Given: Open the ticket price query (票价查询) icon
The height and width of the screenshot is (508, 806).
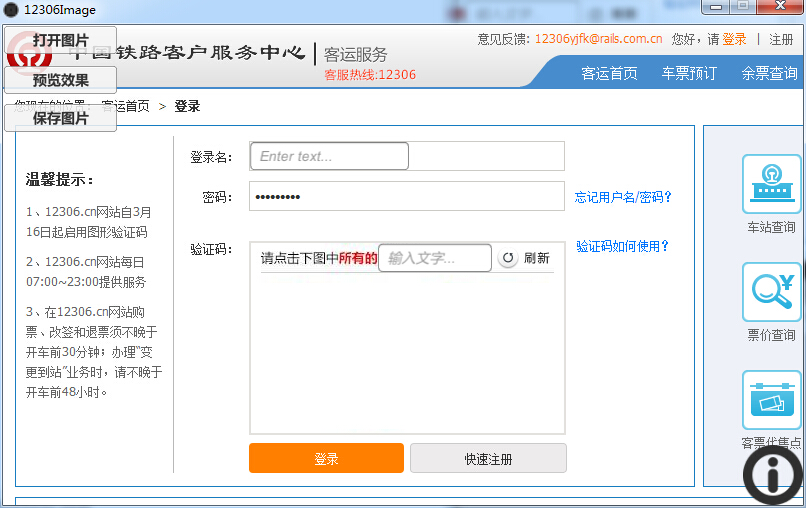Looking at the screenshot, I should [x=772, y=292].
